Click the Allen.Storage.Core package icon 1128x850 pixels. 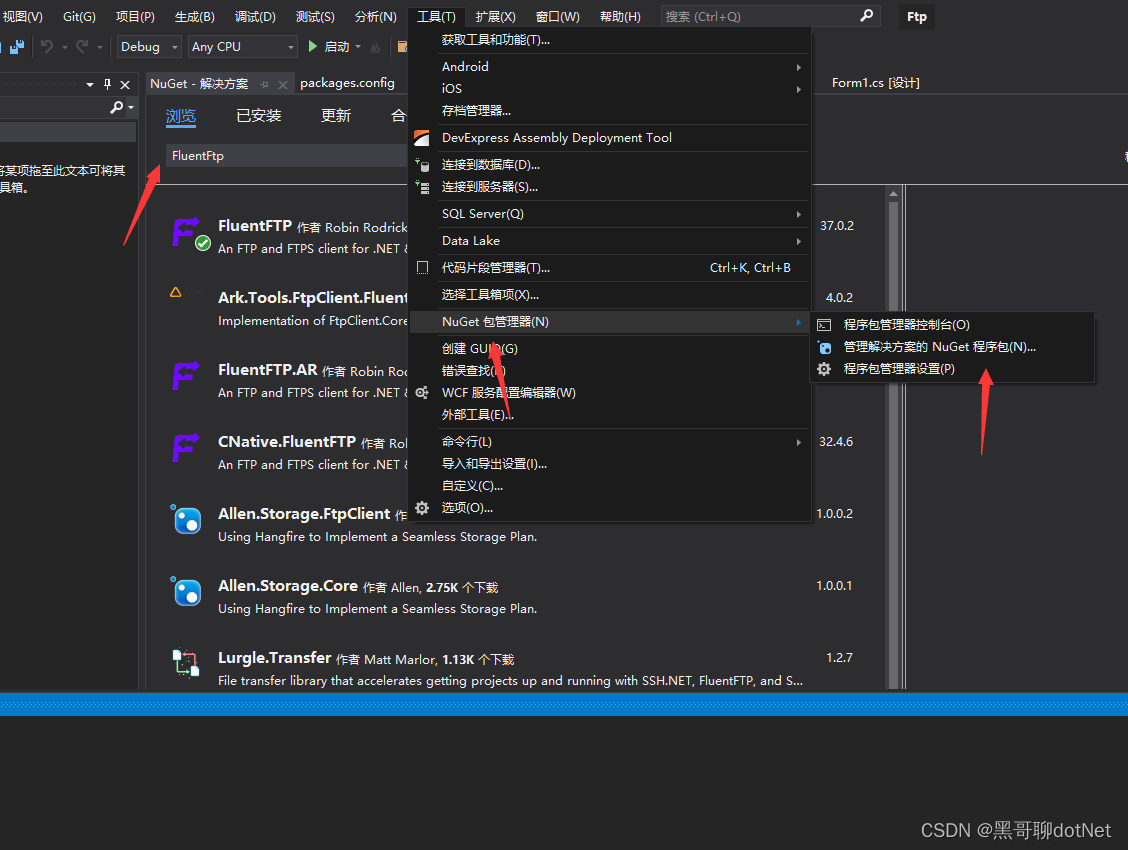point(186,591)
